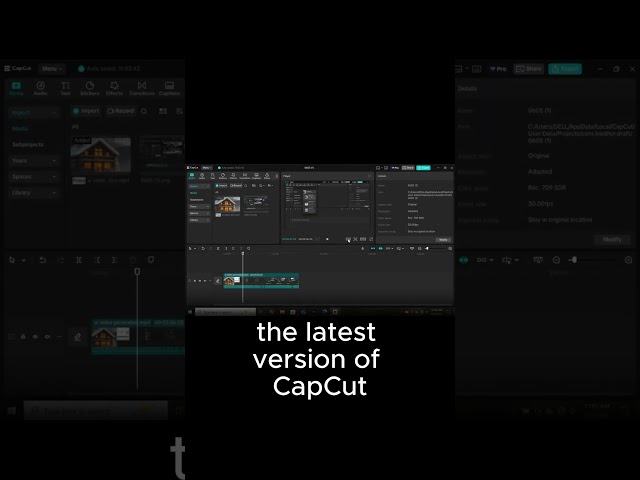Image resolution: width=640 pixels, height=480 pixels.
Task: Expand the Library section in the background sidebar
Action: point(33,192)
